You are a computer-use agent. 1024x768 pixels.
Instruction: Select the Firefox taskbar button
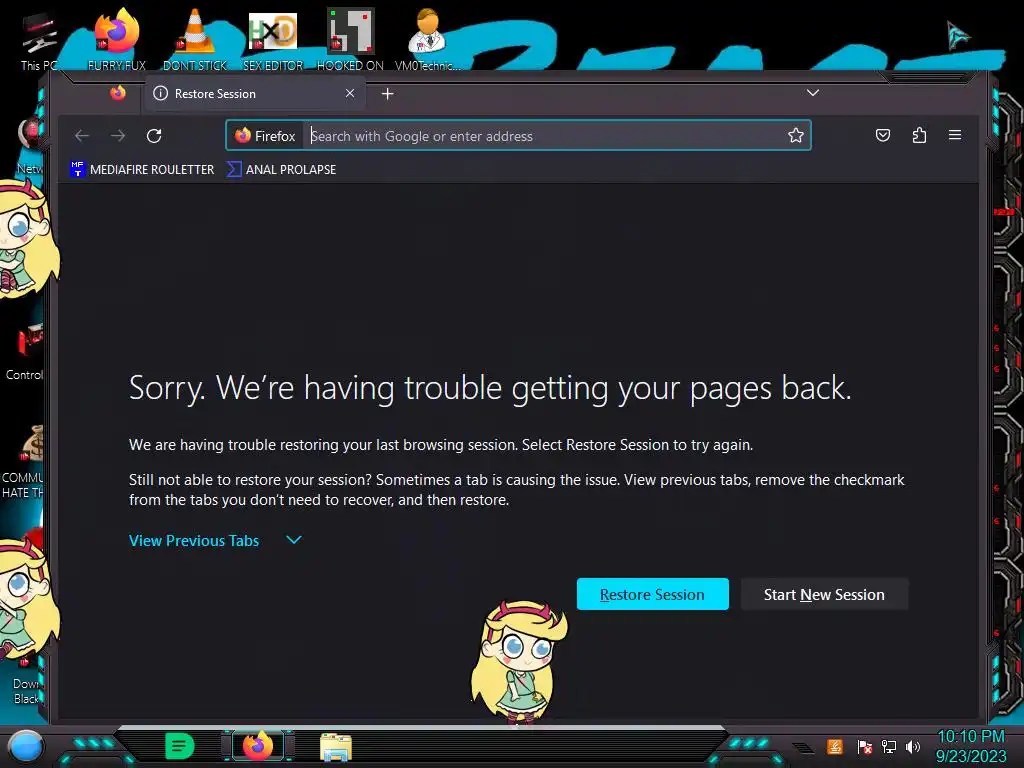258,746
